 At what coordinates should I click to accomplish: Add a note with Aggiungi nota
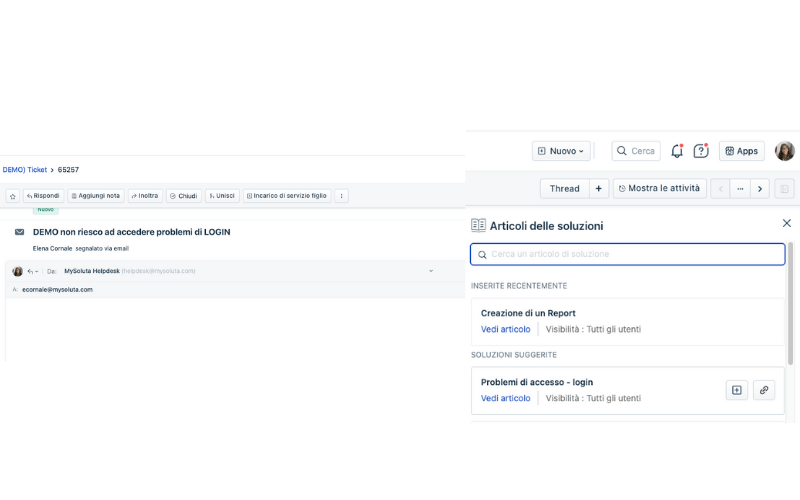[x=96, y=196]
